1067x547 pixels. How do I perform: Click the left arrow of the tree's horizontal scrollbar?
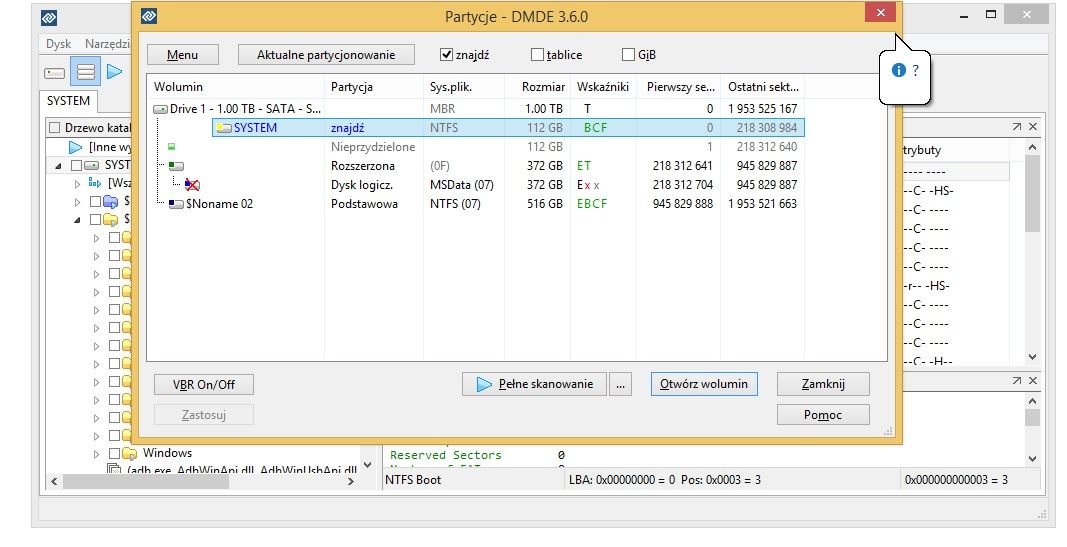(54, 481)
